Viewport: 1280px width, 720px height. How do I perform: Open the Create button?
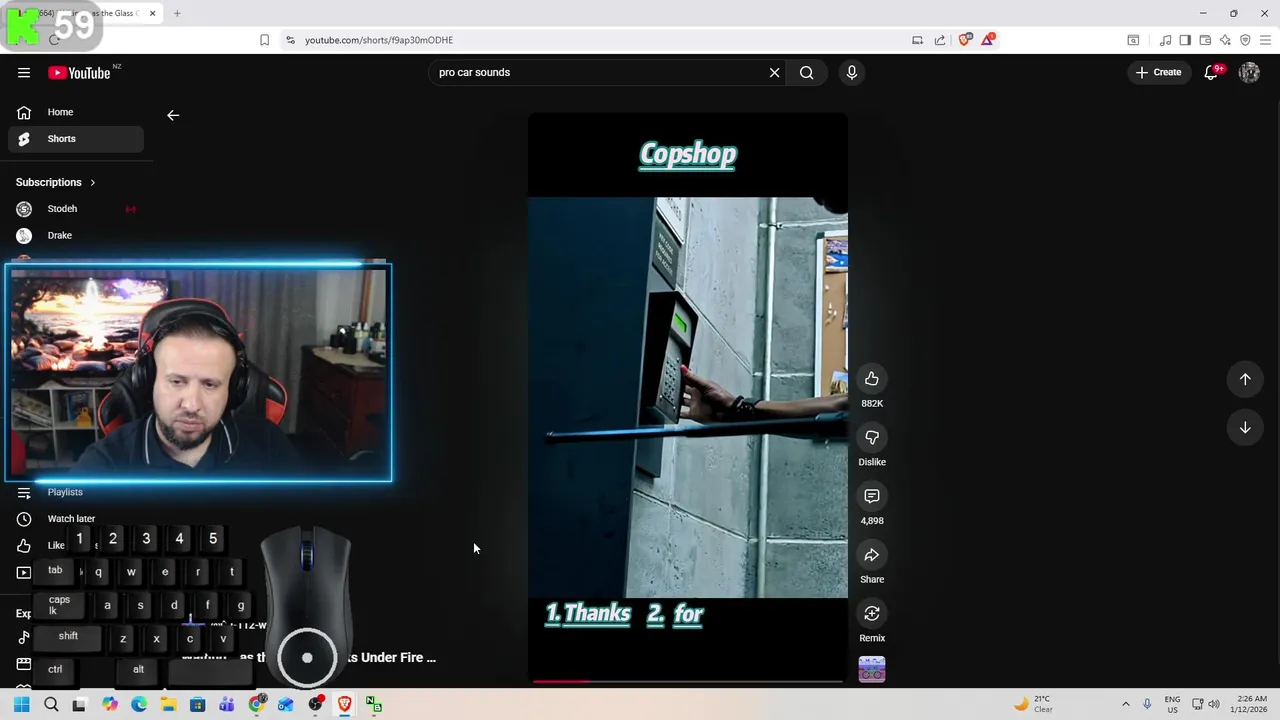1158,72
